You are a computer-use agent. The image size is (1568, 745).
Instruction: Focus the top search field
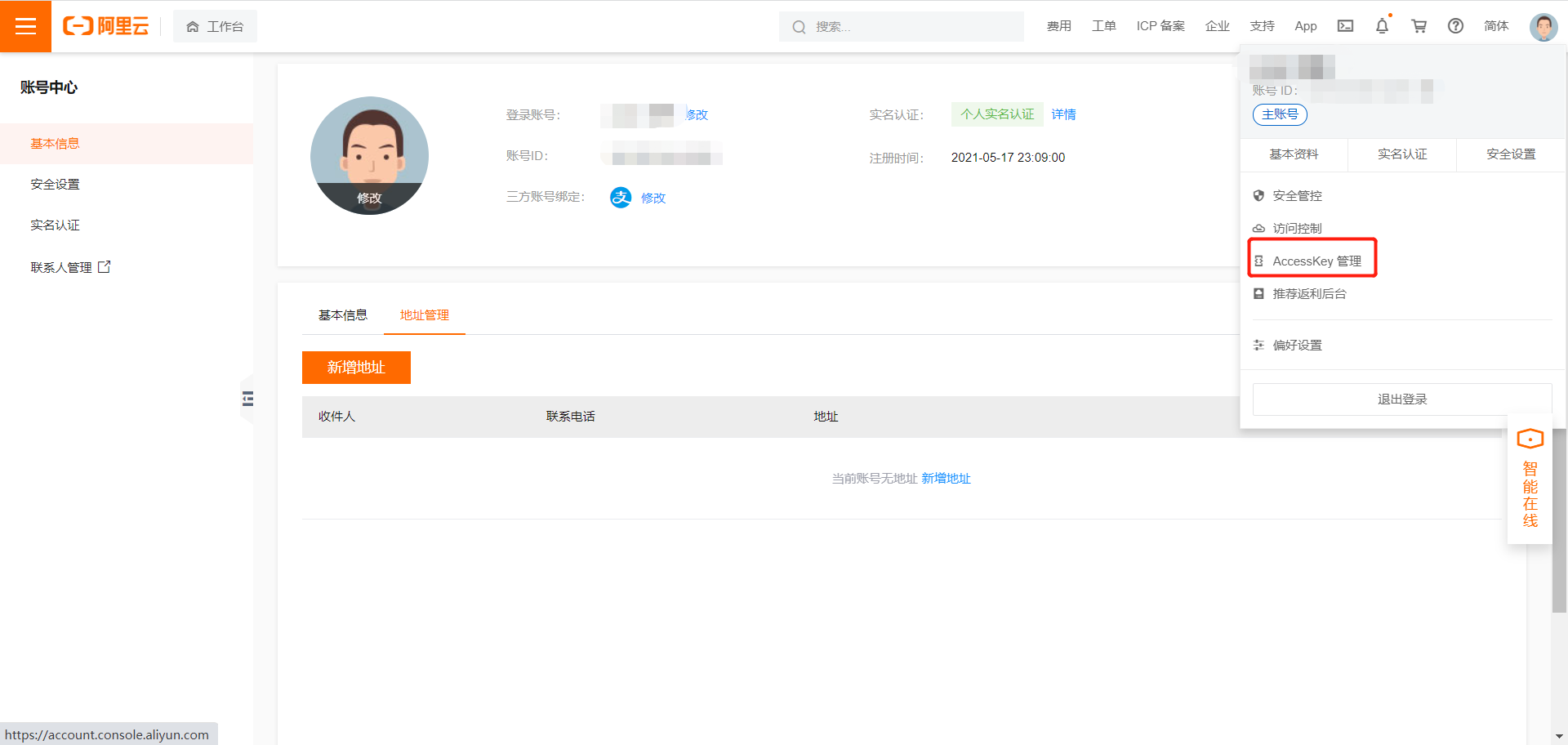pos(906,27)
